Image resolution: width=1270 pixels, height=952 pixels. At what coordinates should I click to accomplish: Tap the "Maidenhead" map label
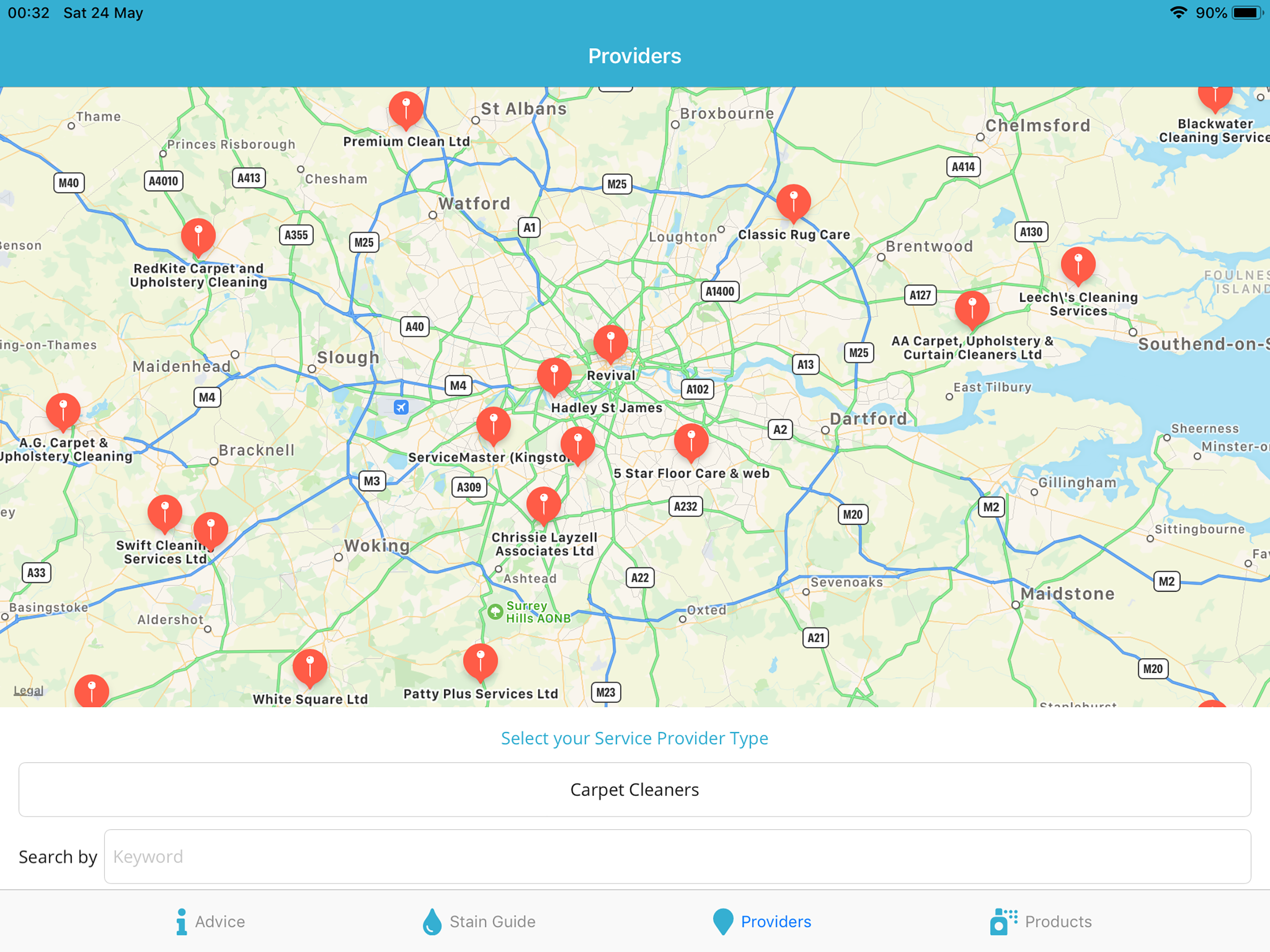(181, 366)
